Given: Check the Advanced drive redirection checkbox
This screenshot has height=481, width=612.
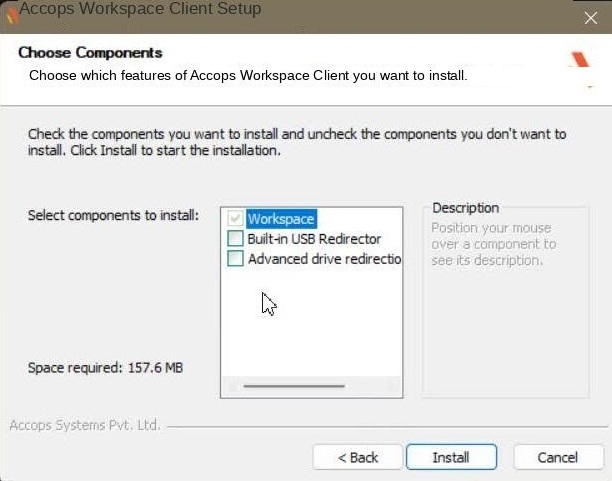Looking at the screenshot, I should pyautogui.click(x=235, y=258).
